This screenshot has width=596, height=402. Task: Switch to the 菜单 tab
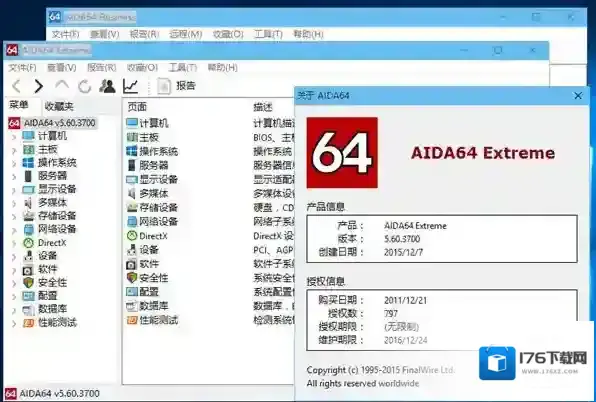click(x=19, y=105)
